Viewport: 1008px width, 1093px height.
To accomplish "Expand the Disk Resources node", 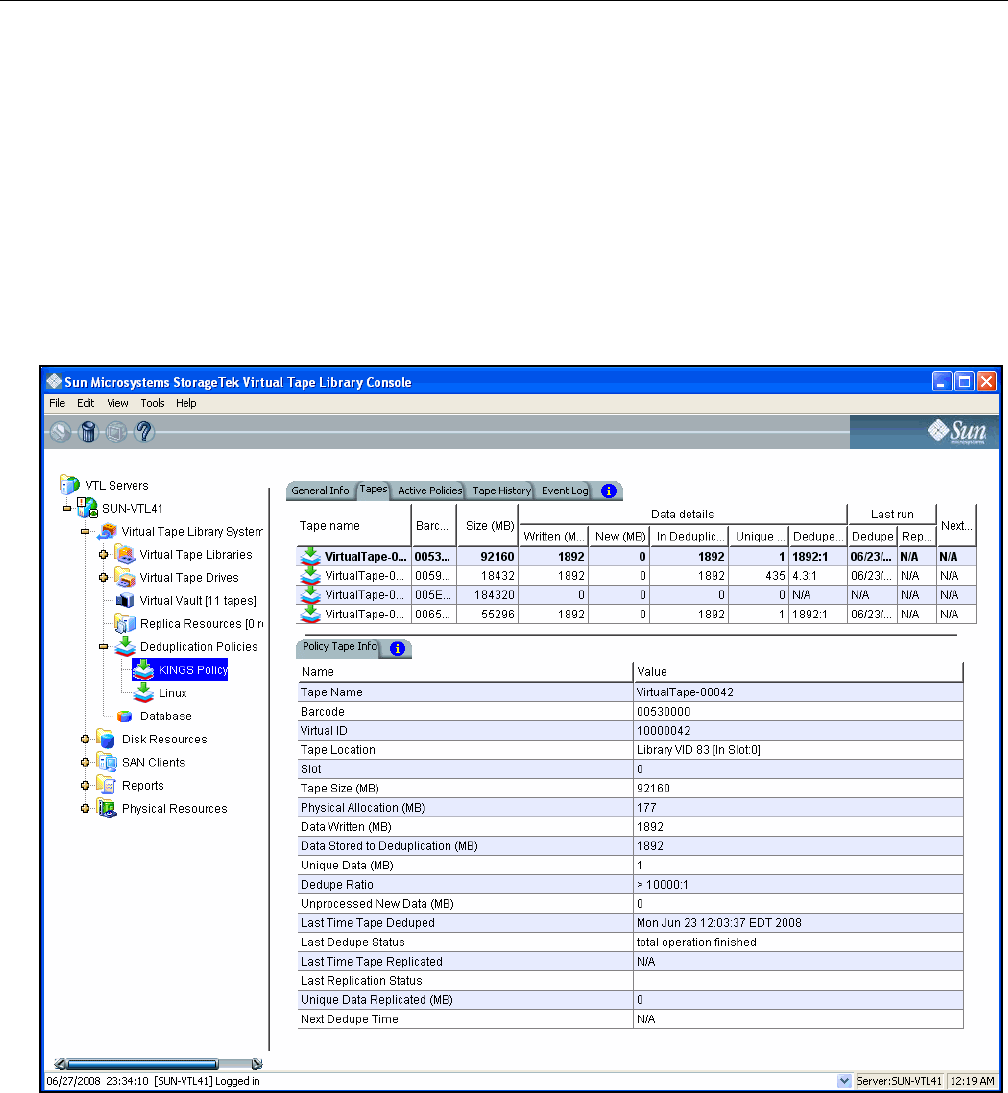I will 85,740.
